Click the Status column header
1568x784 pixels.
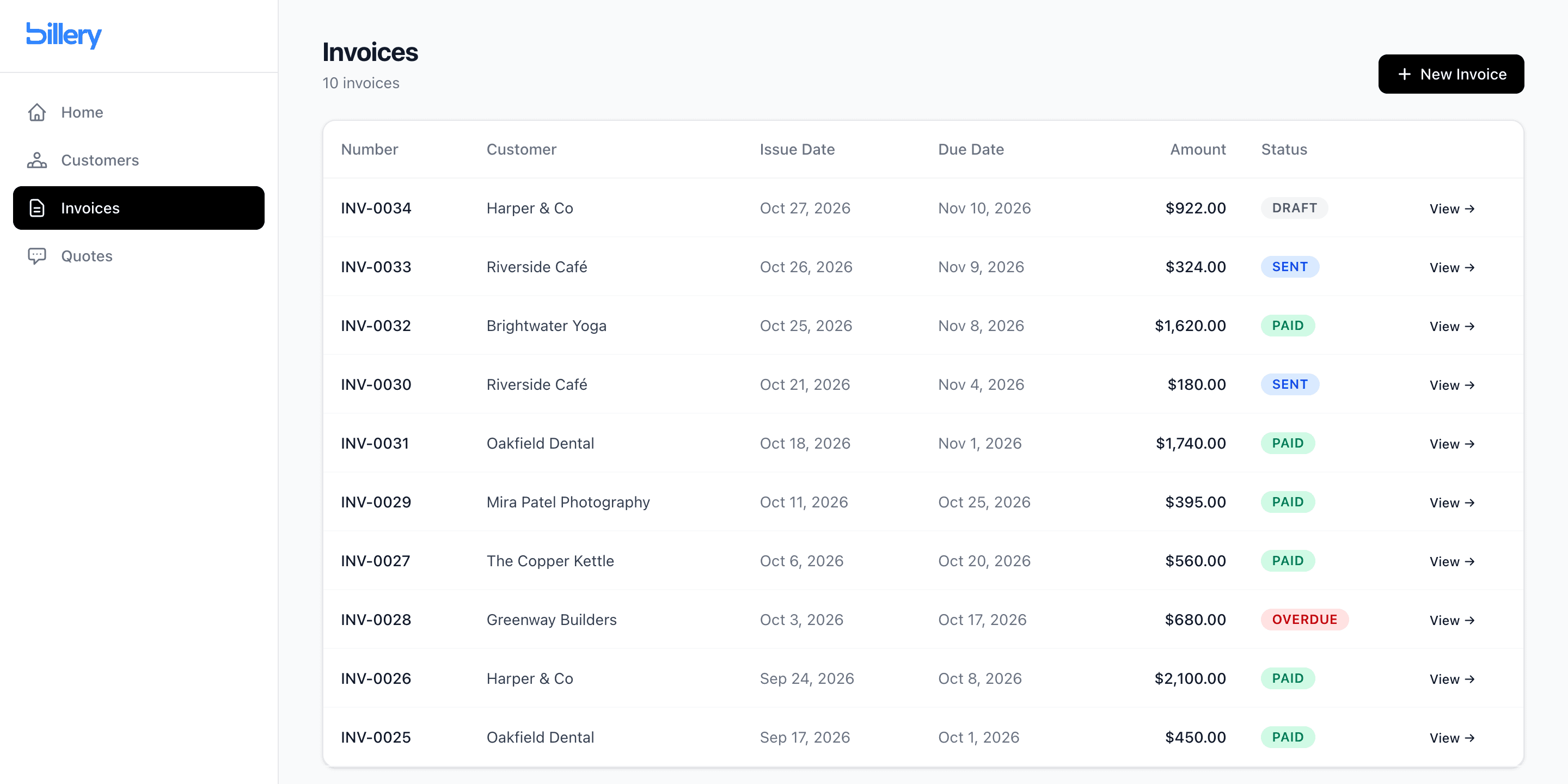pyautogui.click(x=1284, y=149)
